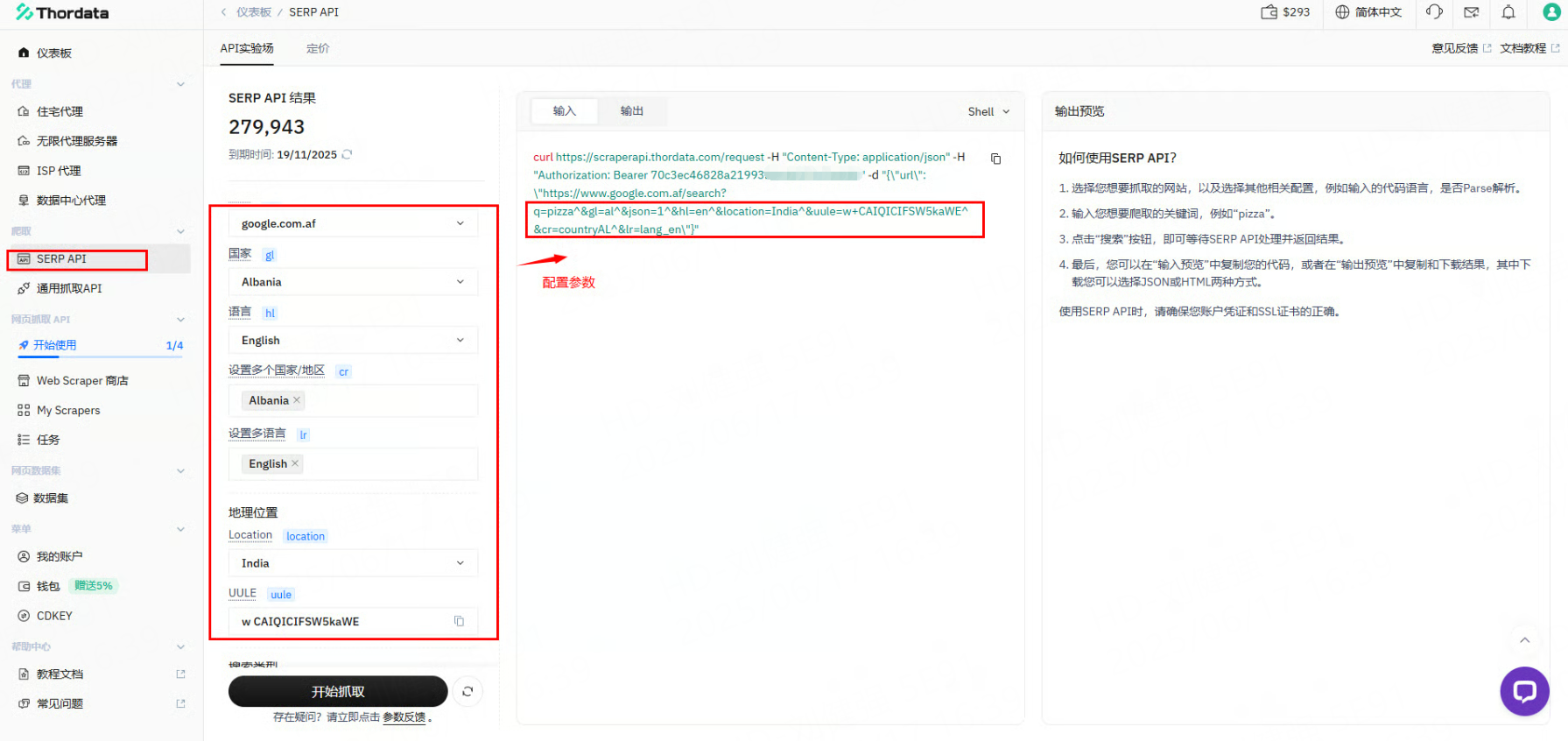
Task: Copy the UULE value
Action: point(459,621)
